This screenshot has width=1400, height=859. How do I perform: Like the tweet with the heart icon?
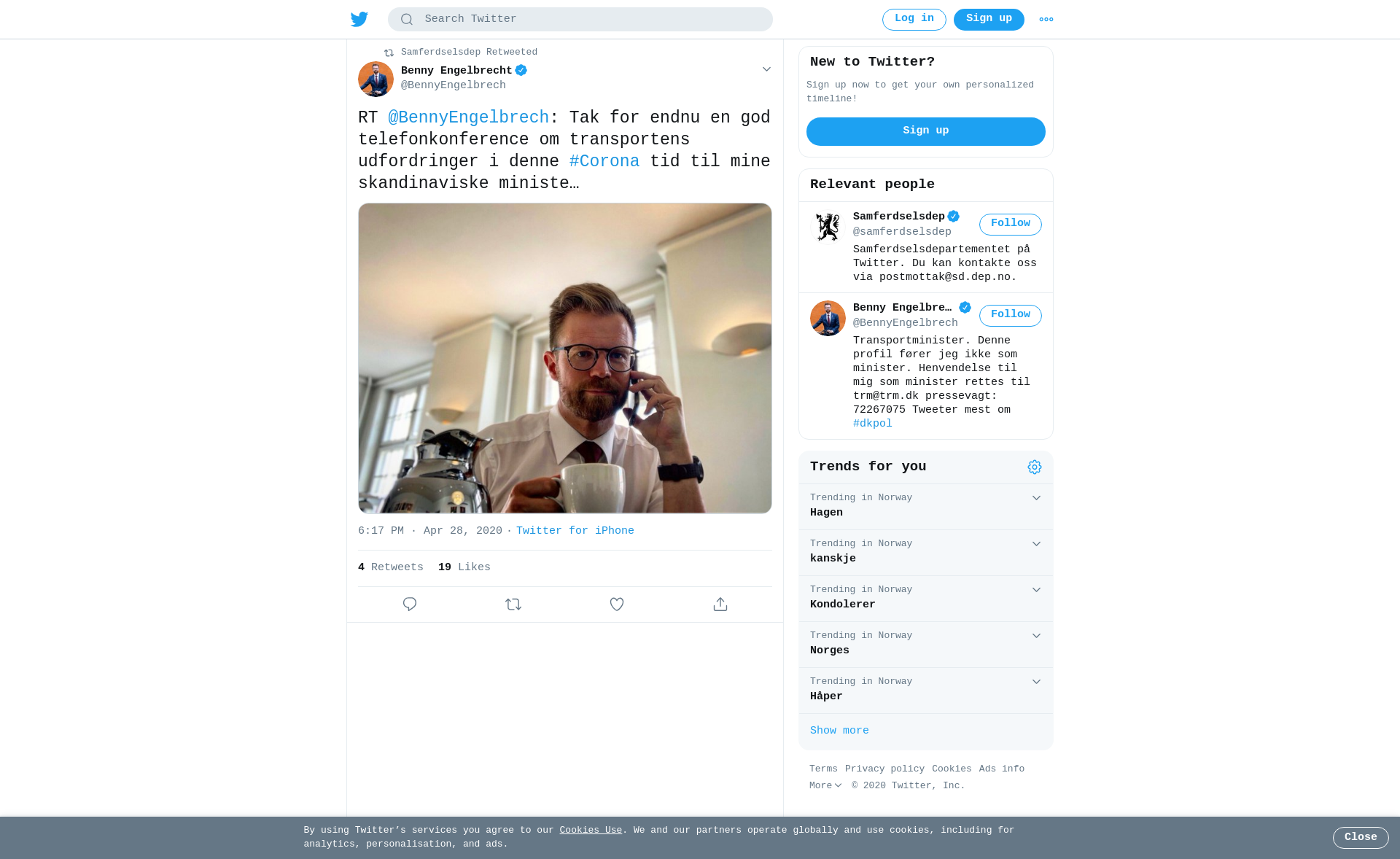(617, 604)
